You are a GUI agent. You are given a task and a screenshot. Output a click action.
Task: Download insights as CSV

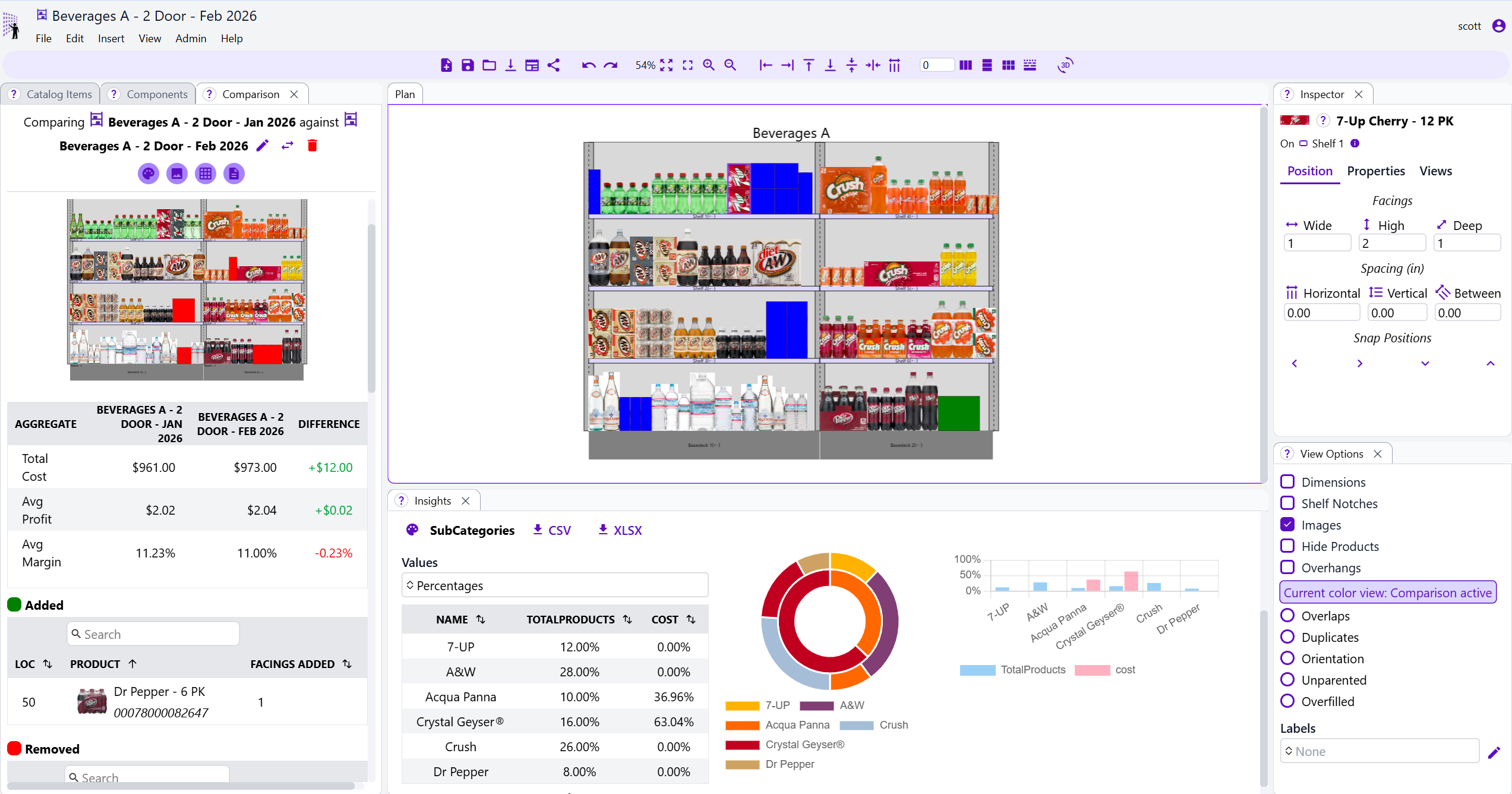click(x=551, y=530)
